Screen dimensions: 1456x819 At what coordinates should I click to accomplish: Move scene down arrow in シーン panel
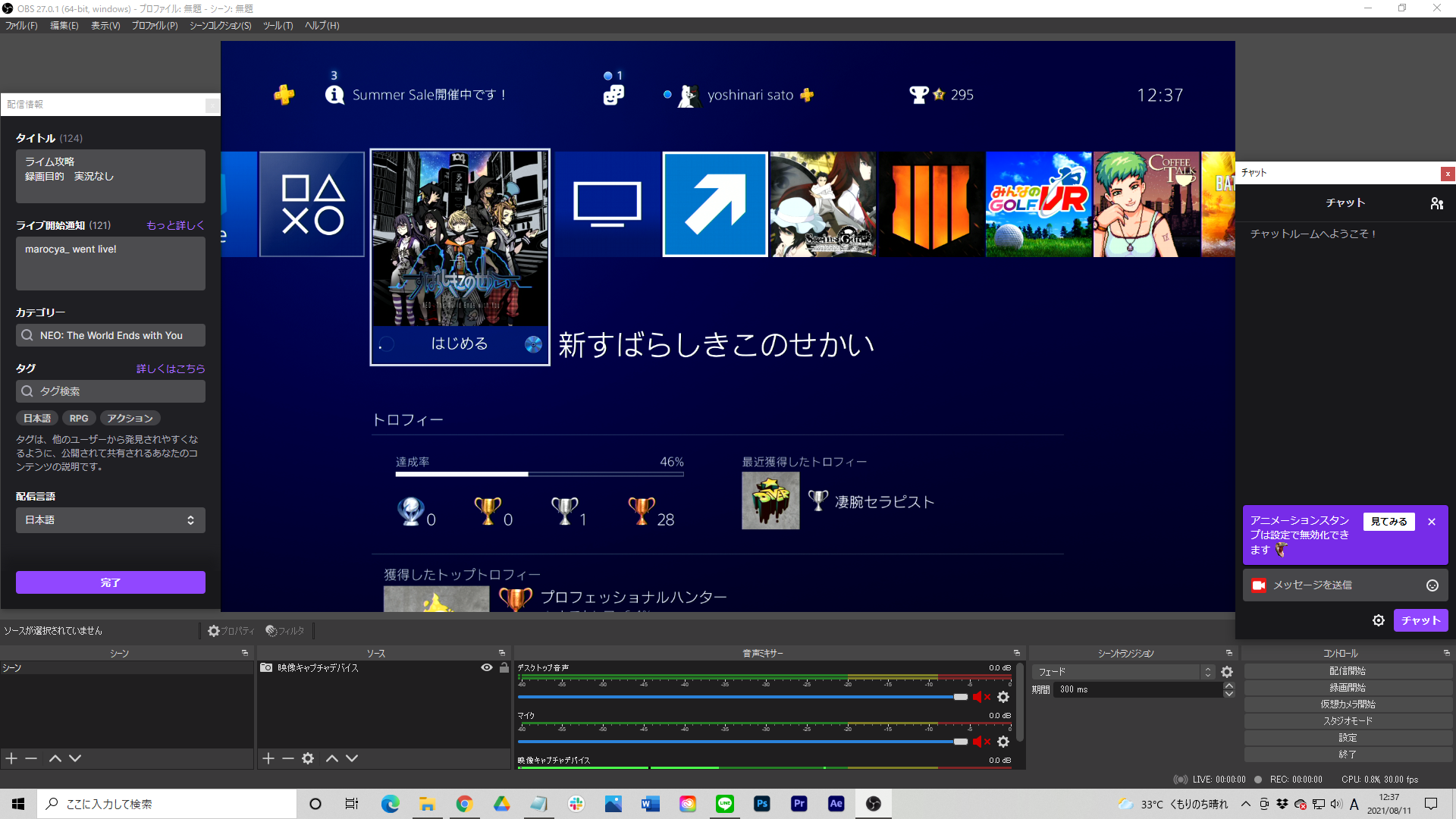point(75,758)
